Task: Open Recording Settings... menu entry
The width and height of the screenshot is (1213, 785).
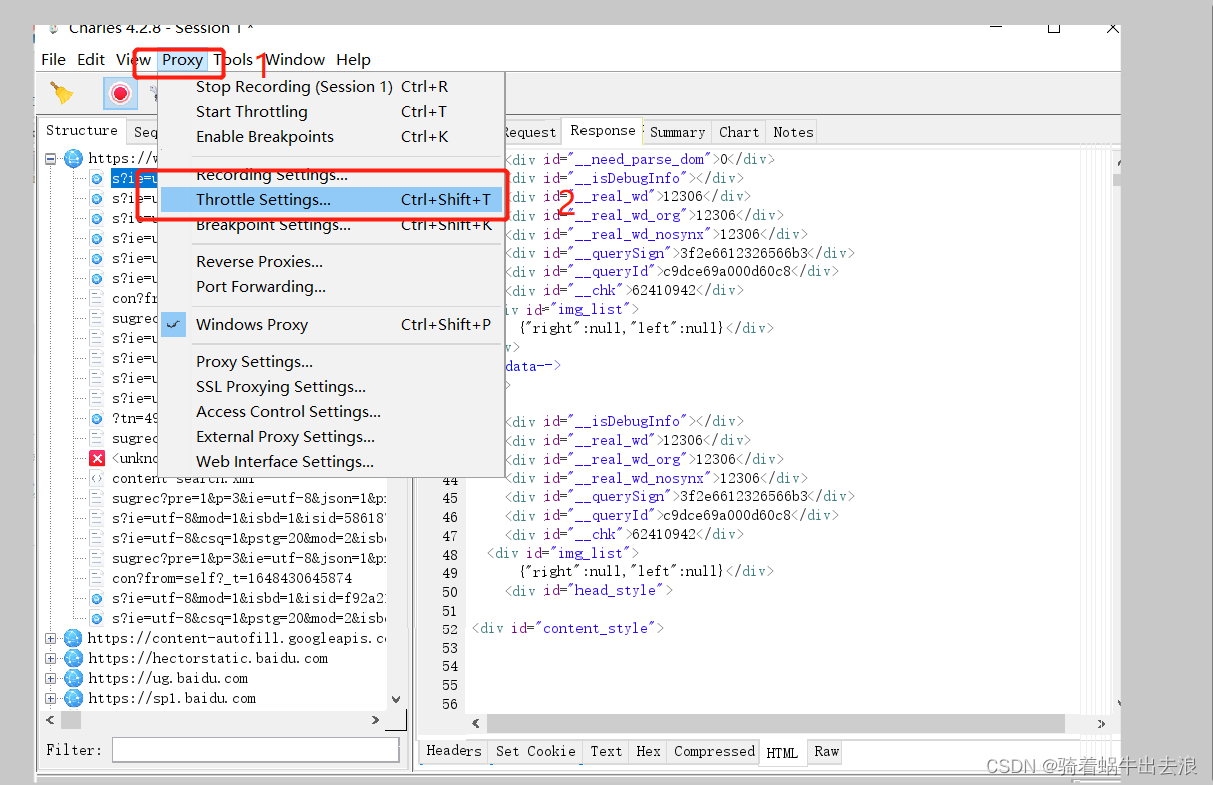Action: pyautogui.click(x=332, y=175)
